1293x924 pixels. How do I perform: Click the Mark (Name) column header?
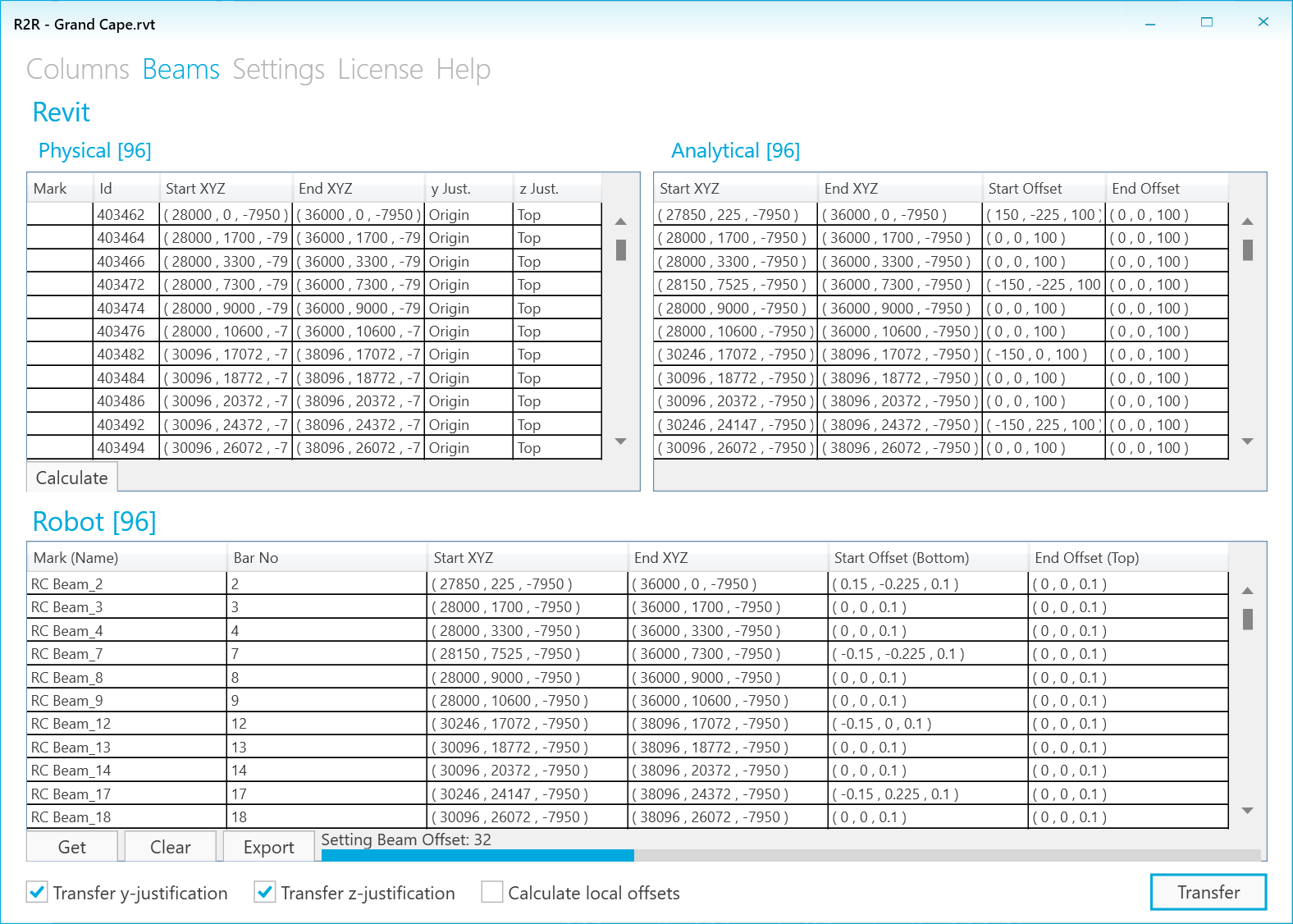coord(127,558)
